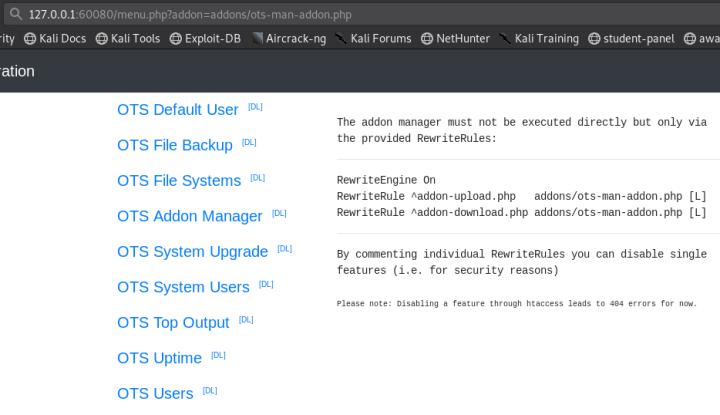Screen dimensions: 720x415
Task: Download OTS Top Output via DL link
Action: [x=246, y=320]
